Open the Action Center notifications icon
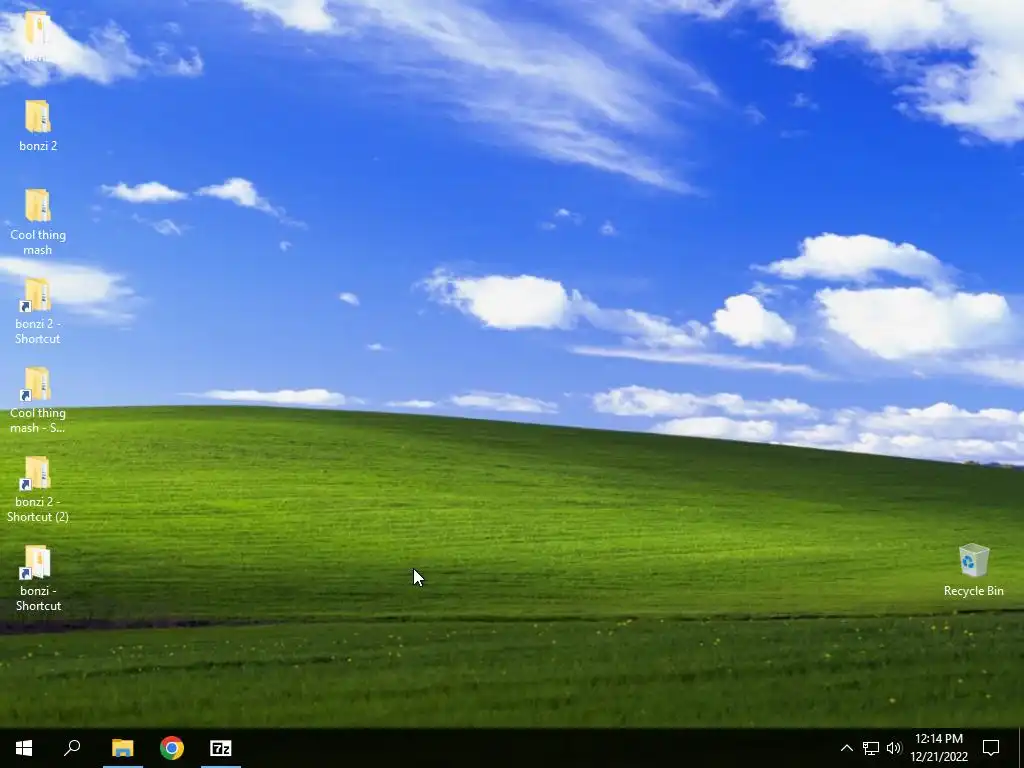The image size is (1024, 768). (991, 748)
